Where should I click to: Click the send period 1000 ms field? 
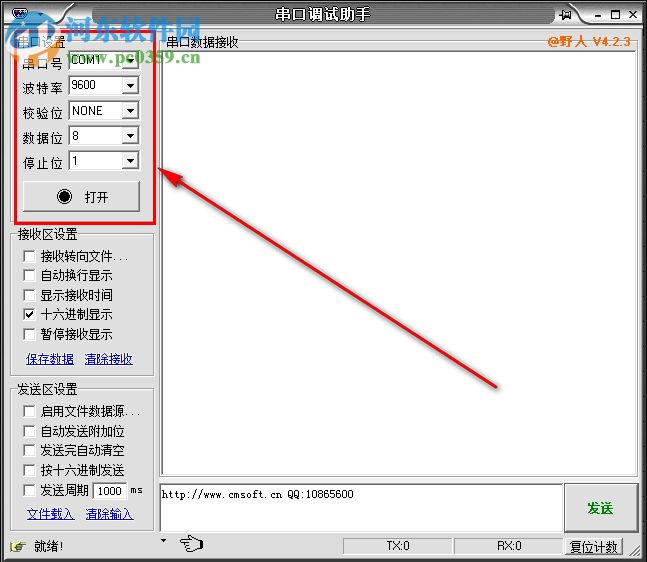click(110, 491)
